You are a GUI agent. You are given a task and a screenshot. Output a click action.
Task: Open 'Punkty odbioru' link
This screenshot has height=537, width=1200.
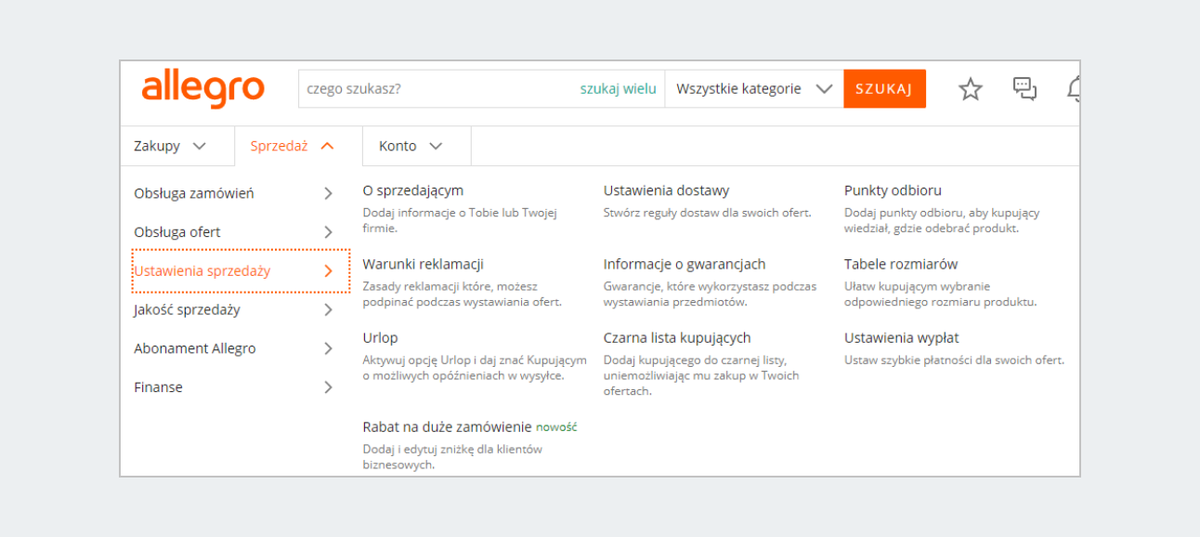point(893,190)
